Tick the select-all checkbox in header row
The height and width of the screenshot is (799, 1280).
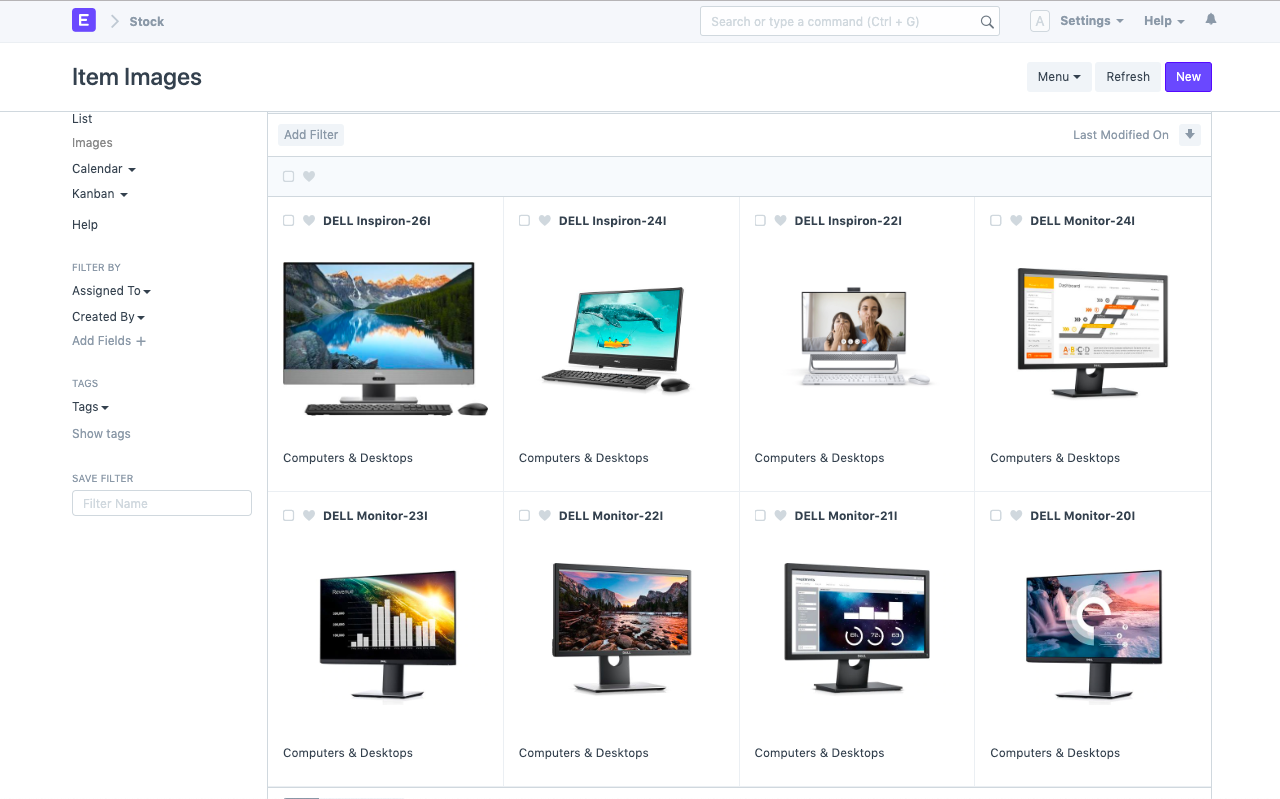(x=289, y=177)
